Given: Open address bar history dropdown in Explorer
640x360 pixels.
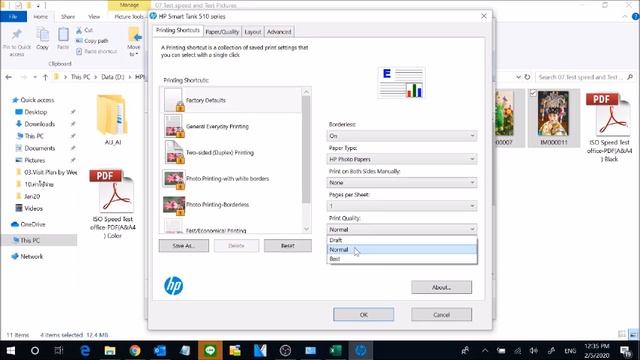Looking at the screenshot, I should click(x=518, y=77).
